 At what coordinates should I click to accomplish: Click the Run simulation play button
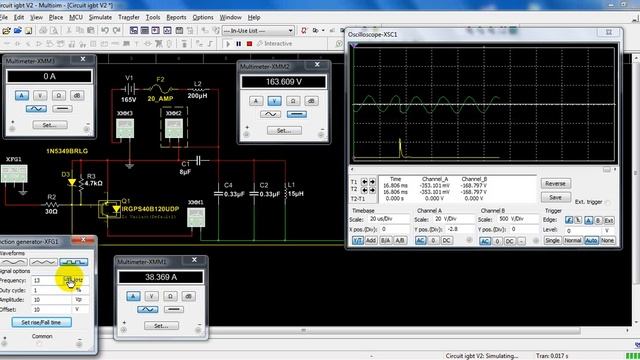click(228, 44)
